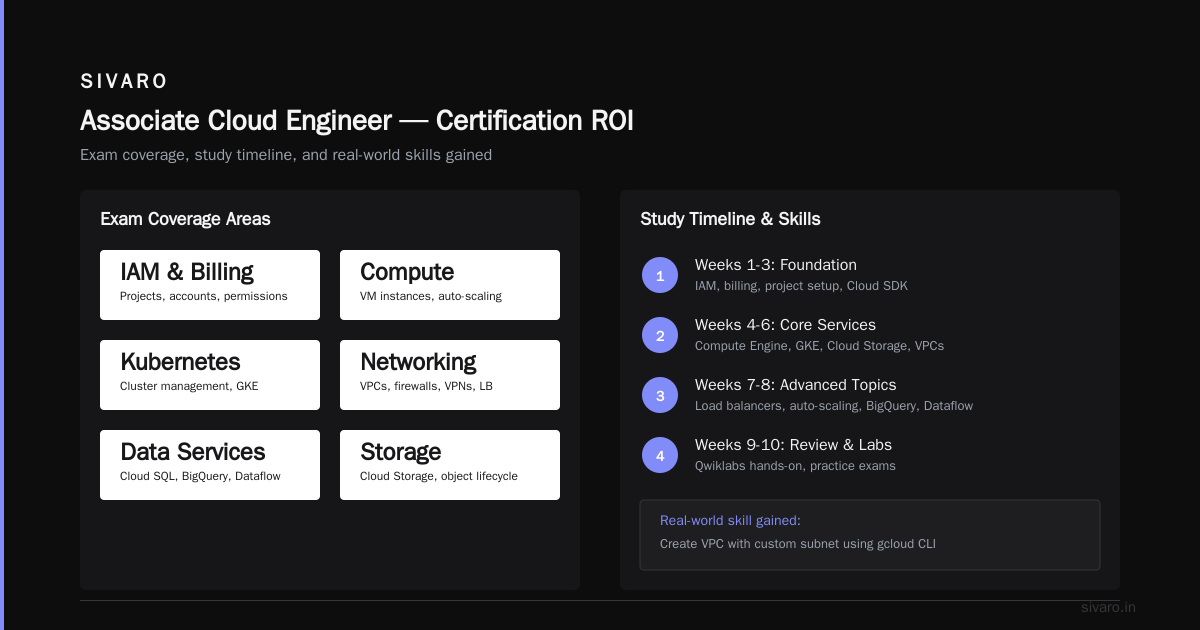Click the Data Services coverage card
The height and width of the screenshot is (630, 1200).
pos(210,465)
